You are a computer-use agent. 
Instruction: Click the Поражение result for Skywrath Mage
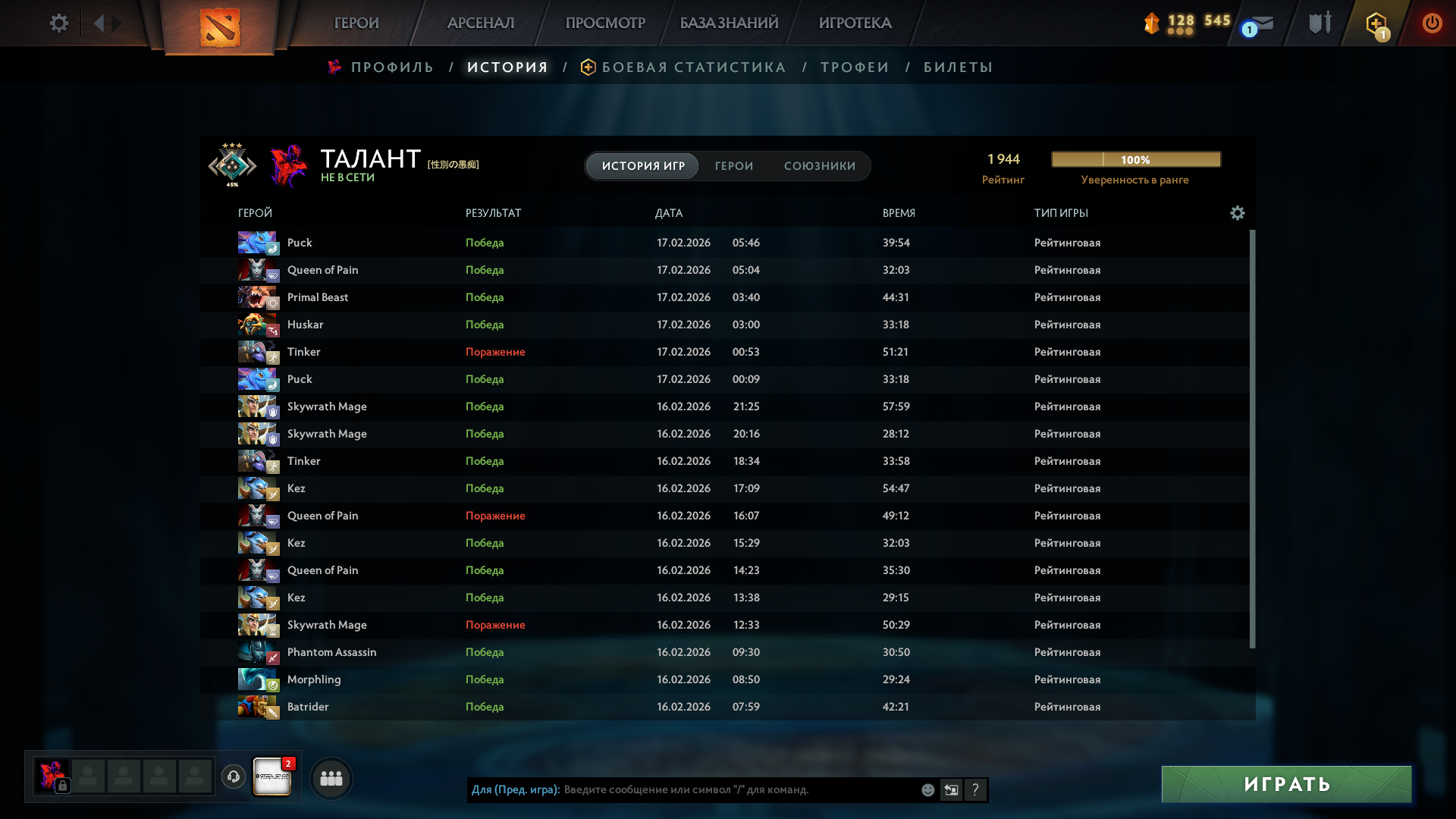click(x=495, y=625)
